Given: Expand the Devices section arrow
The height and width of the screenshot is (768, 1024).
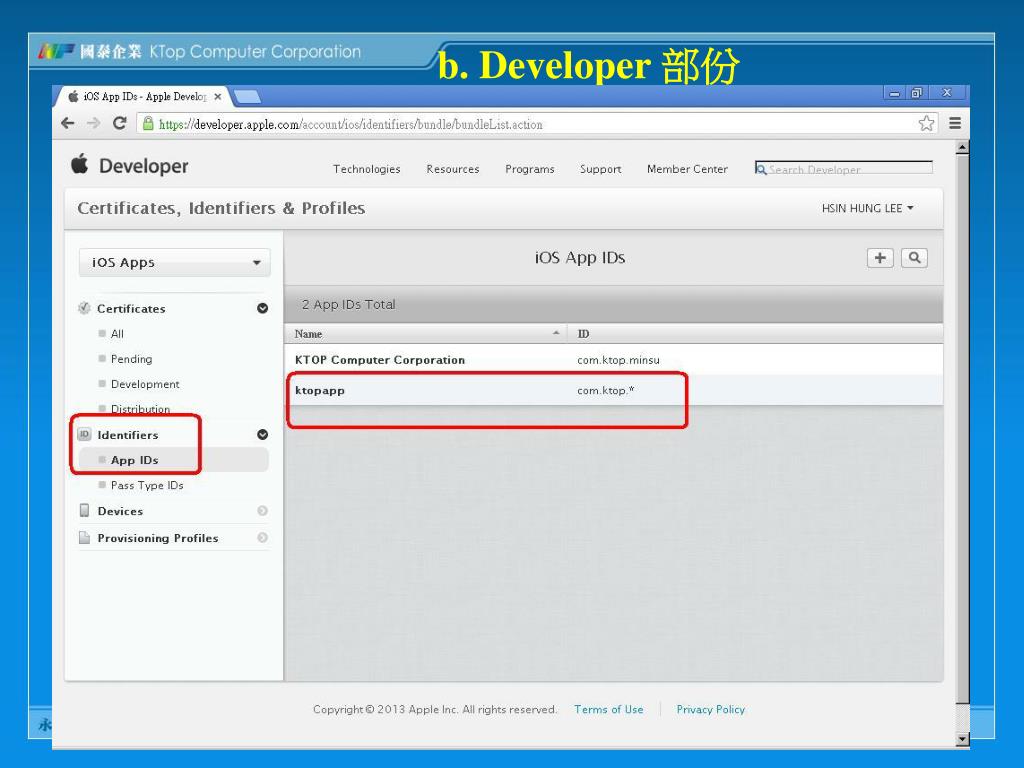Looking at the screenshot, I should point(263,511).
